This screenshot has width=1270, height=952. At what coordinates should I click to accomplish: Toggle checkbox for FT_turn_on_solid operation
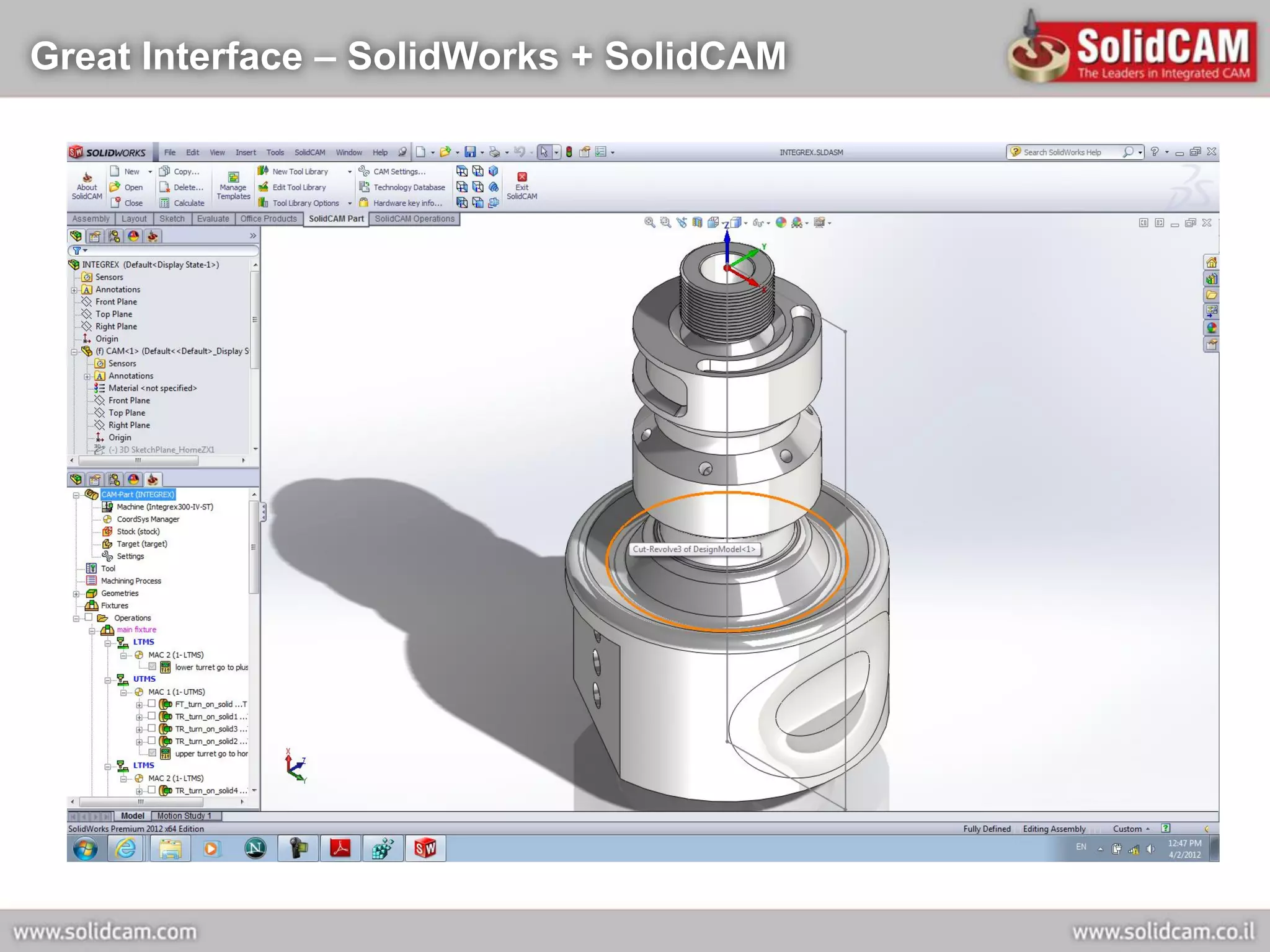point(151,703)
